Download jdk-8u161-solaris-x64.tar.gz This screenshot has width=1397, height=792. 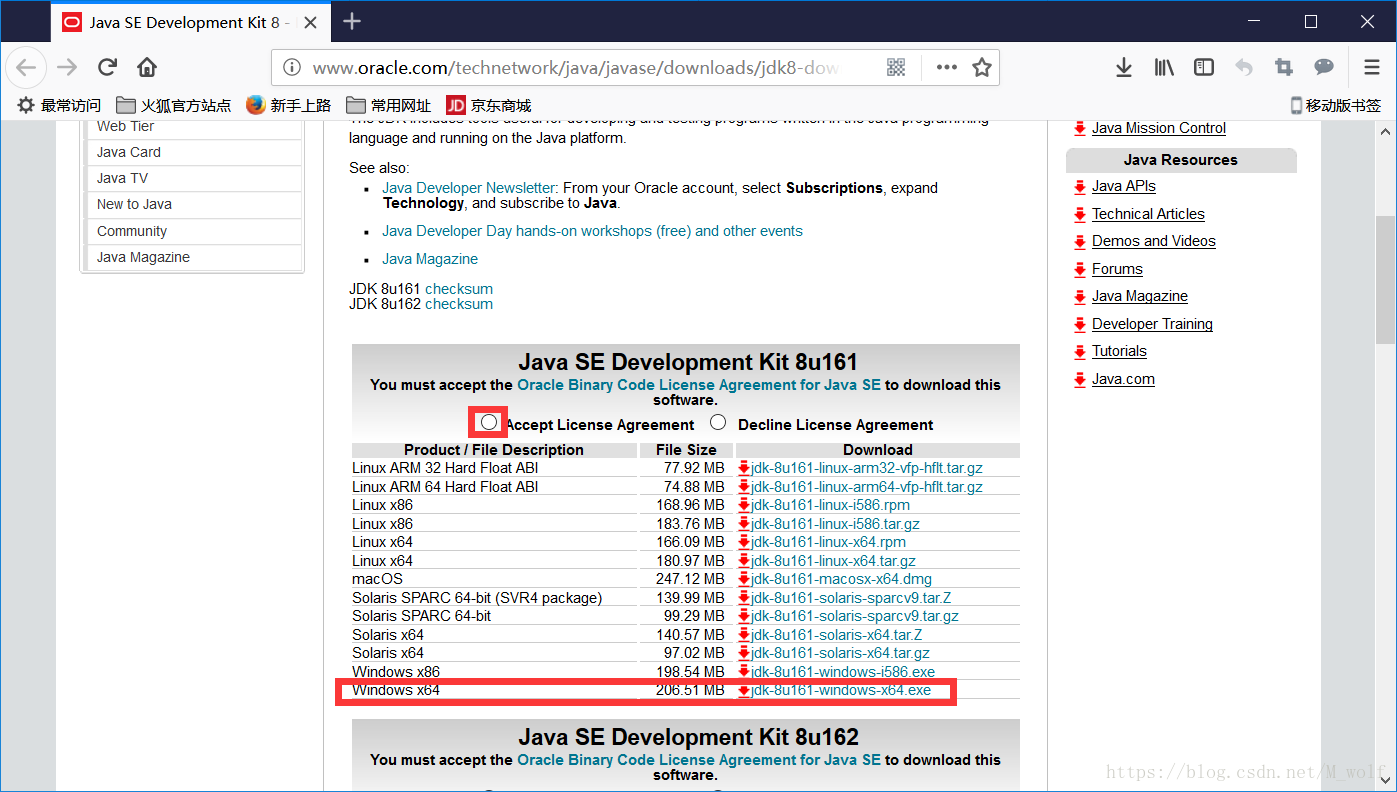[x=840, y=653]
